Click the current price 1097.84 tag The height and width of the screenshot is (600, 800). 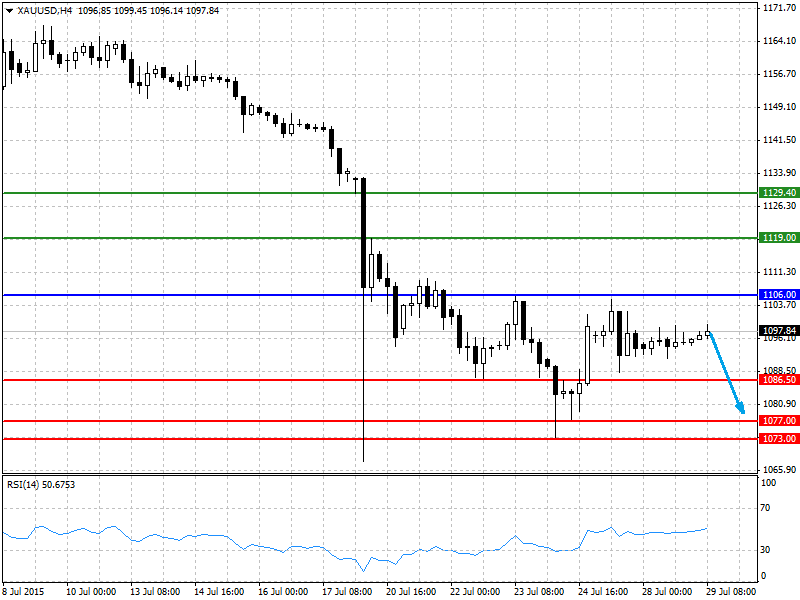click(779, 331)
